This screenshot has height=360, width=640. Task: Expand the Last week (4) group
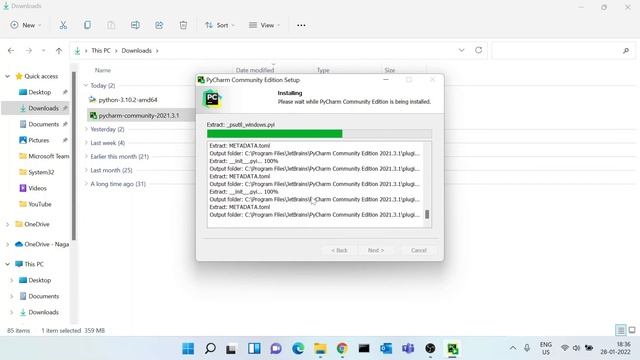pyautogui.click(x=86, y=143)
